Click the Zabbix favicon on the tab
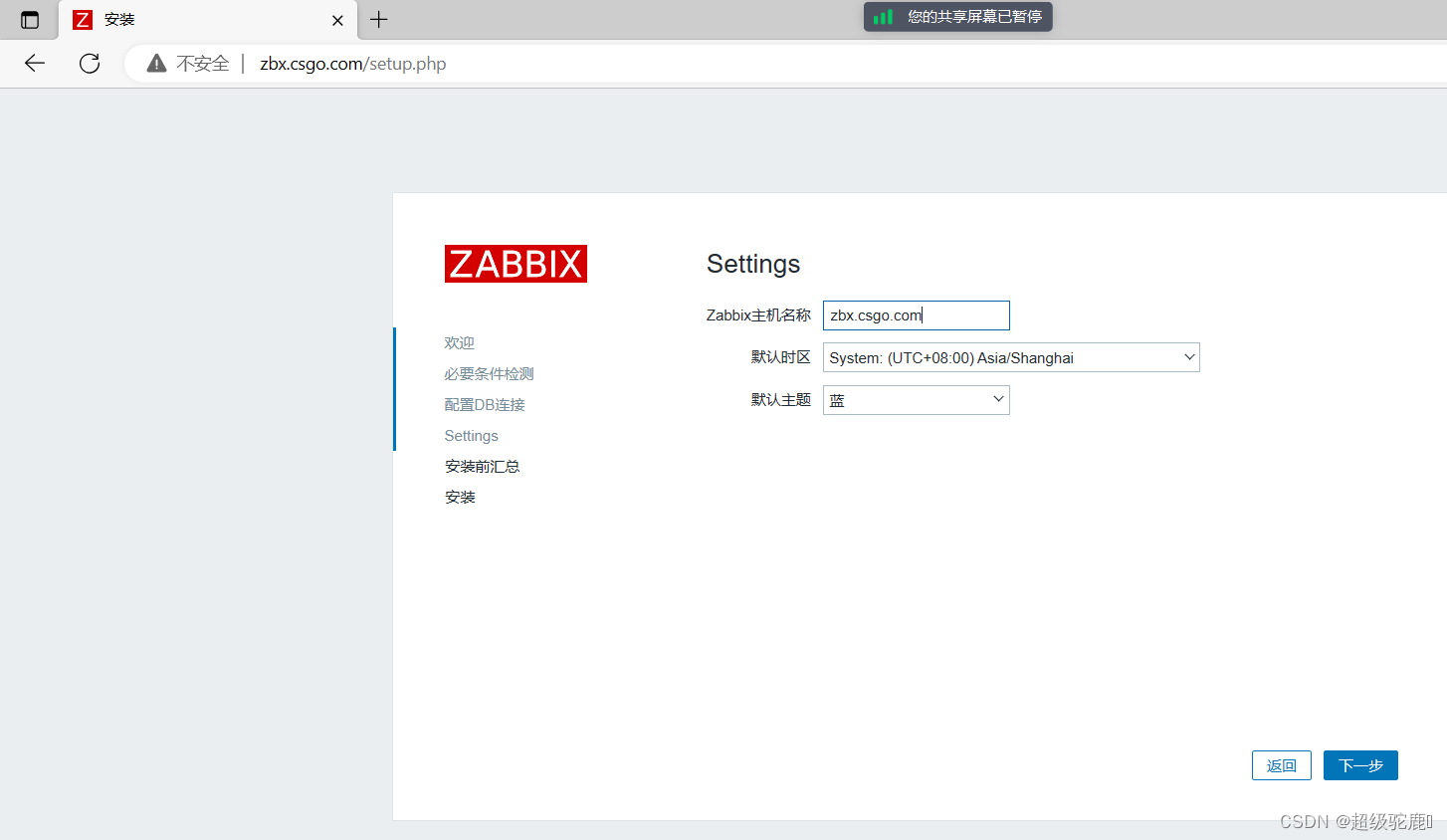Image resolution: width=1447 pixels, height=840 pixels. point(83,20)
